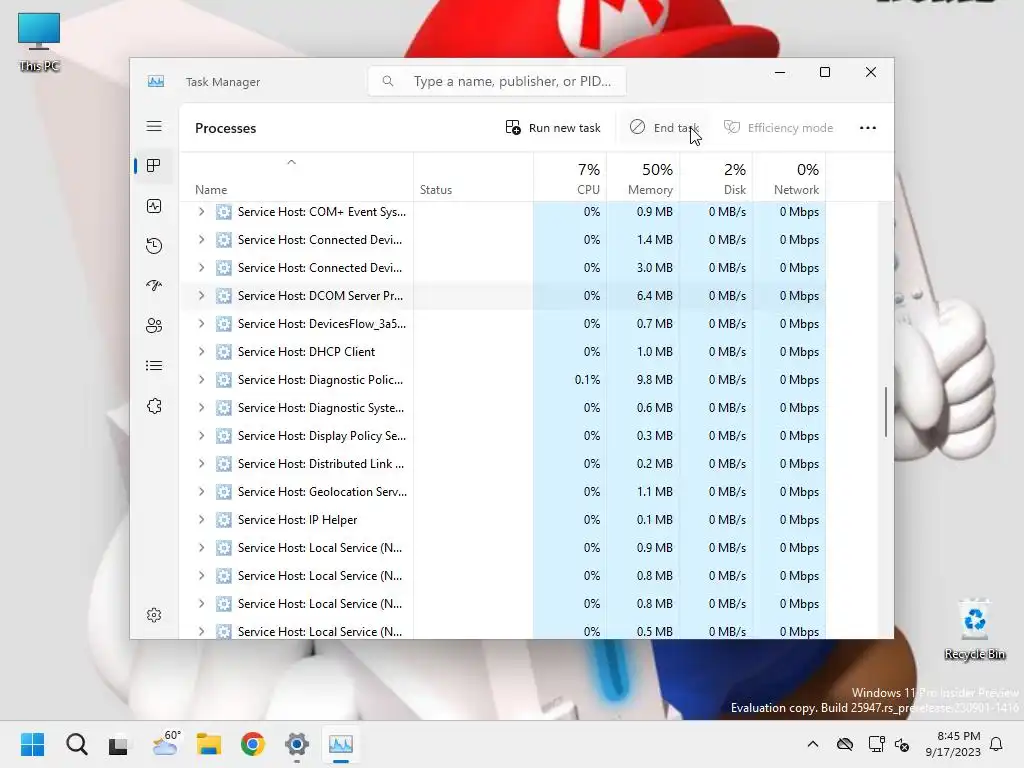
Task: Sort by the Disk column header
Action: click(716, 177)
